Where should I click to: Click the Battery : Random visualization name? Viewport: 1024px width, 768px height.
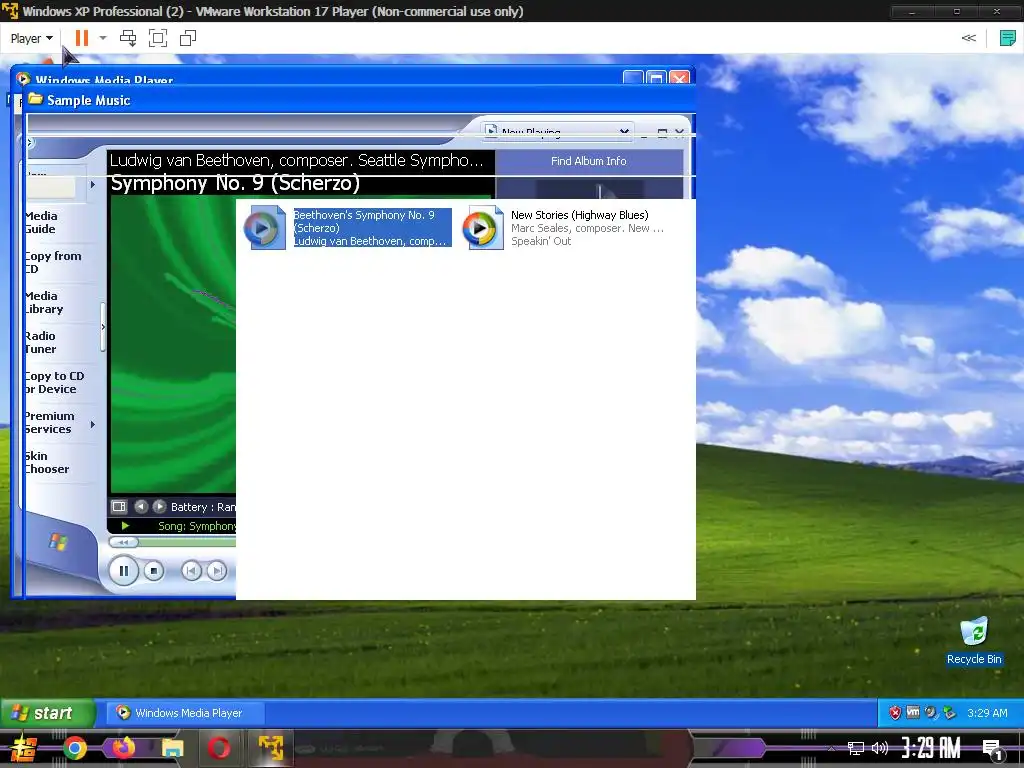click(203, 507)
